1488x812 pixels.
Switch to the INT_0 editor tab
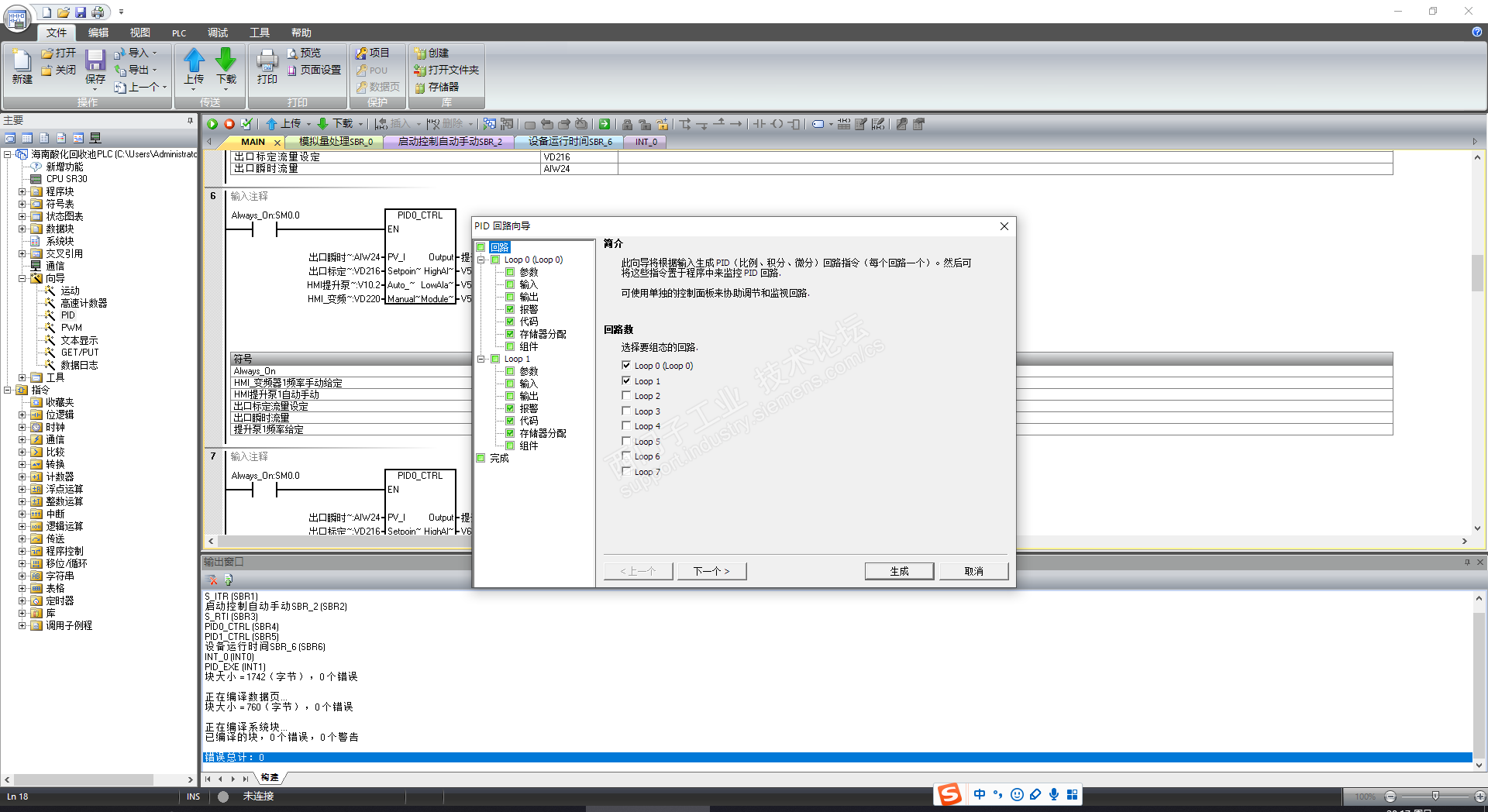tap(646, 142)
